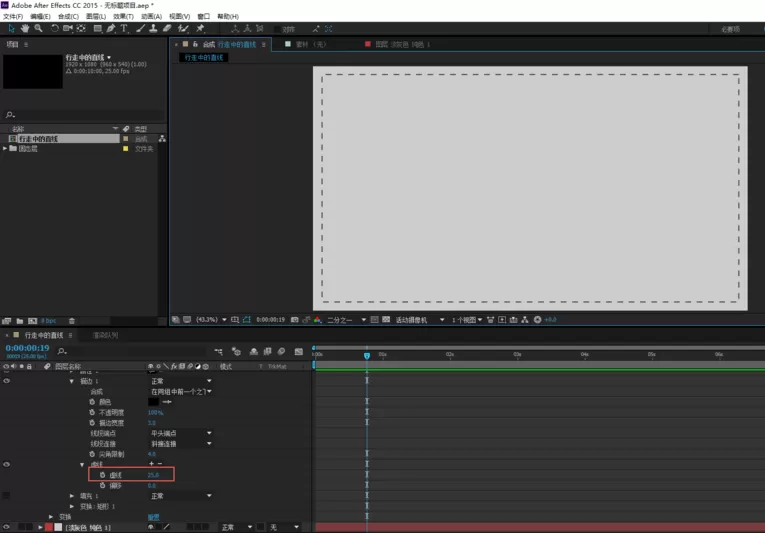Toggle stopwatch for 尖角限制 property
The height and width of the screenshot is (533, 765).
click(92, 454)
